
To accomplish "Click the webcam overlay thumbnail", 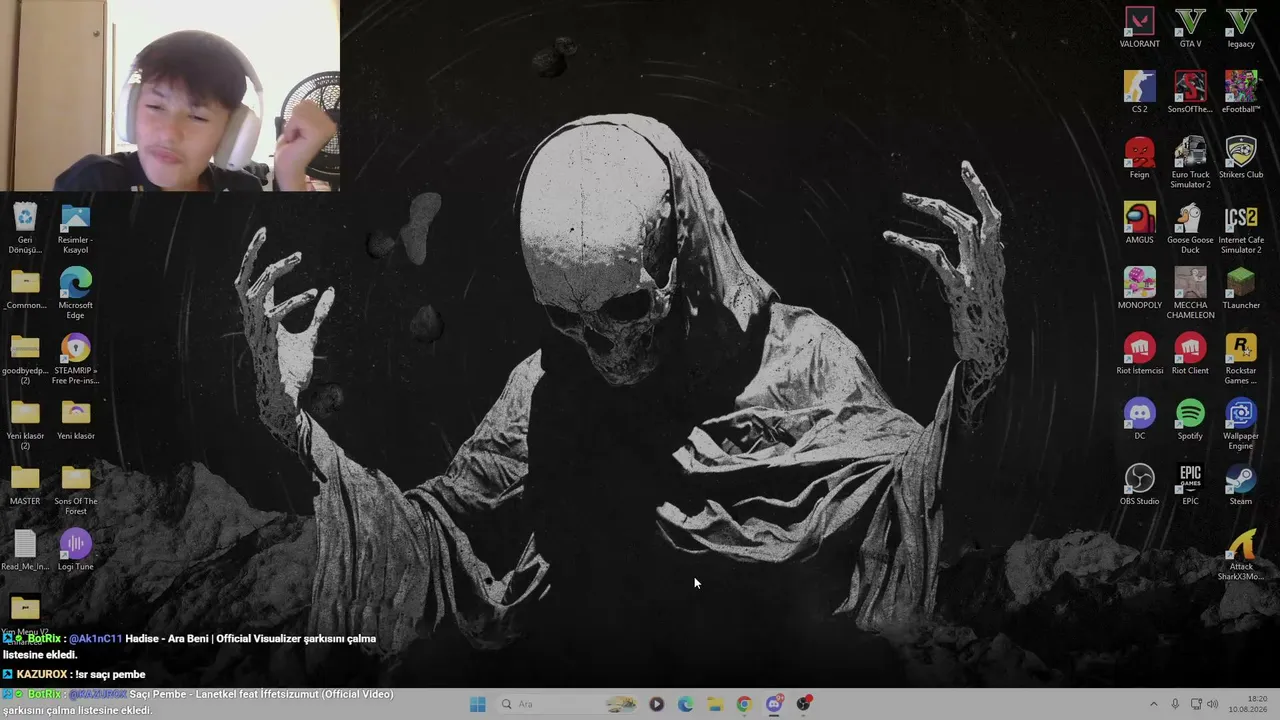I will point(170,95).
